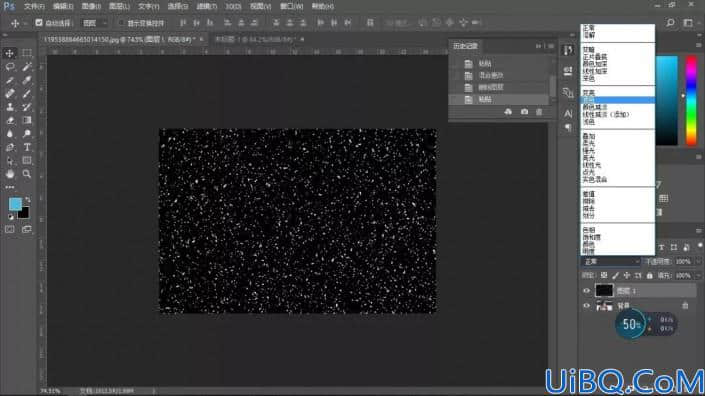Open the 滤镜(T) menu

click(206, 6)
